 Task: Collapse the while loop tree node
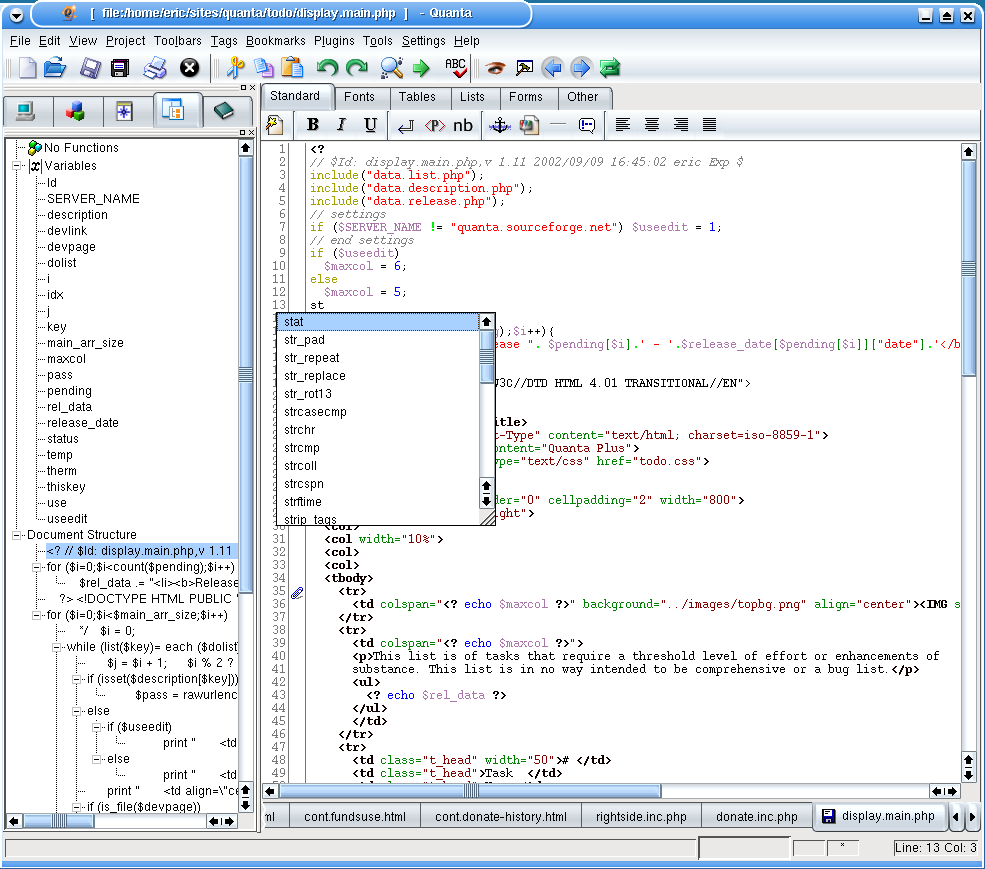58,647
